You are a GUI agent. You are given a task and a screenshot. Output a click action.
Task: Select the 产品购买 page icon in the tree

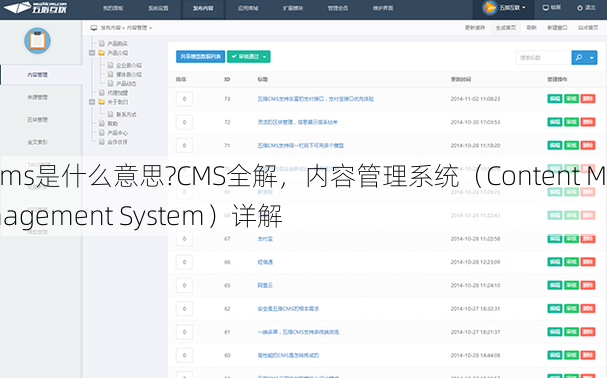coord(101,43)
